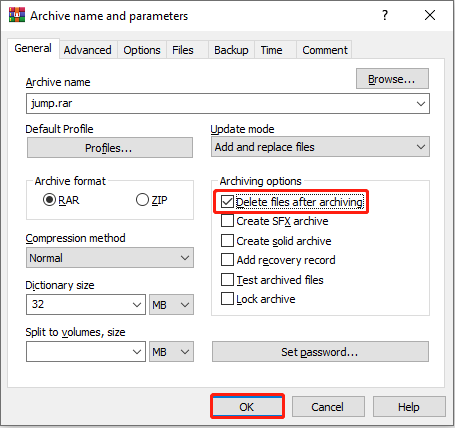This screenshot has width=455, height=428.
Task: Select the Comment tab
Action: click(x=325, y=50)
